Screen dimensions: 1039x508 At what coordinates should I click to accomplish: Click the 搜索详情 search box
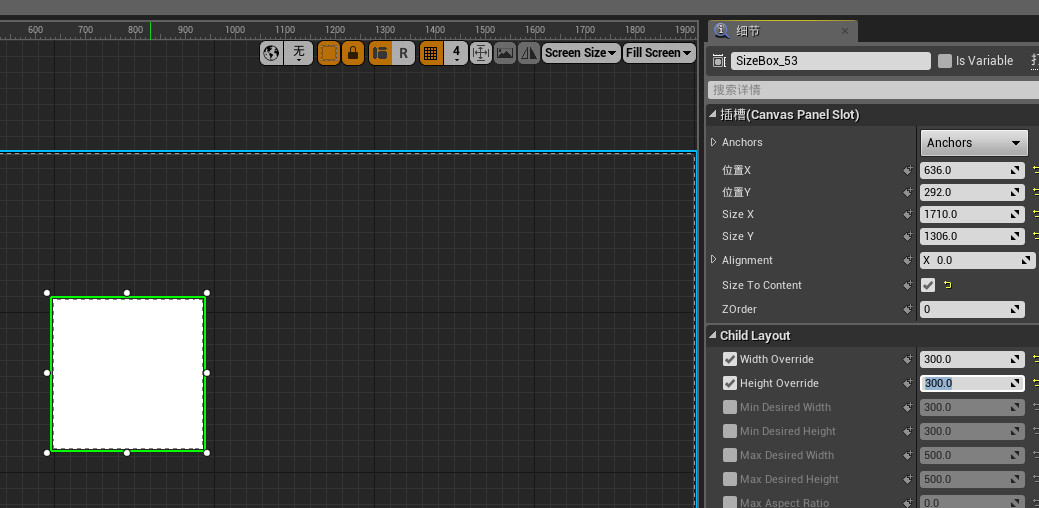(873, 90)
